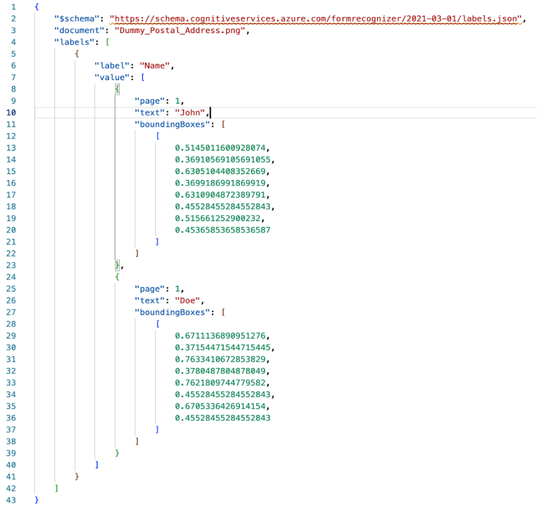Click value 0.45528455284552843 on line 36
The height and width of the screenshot is (508, 537).
(223, 418)
